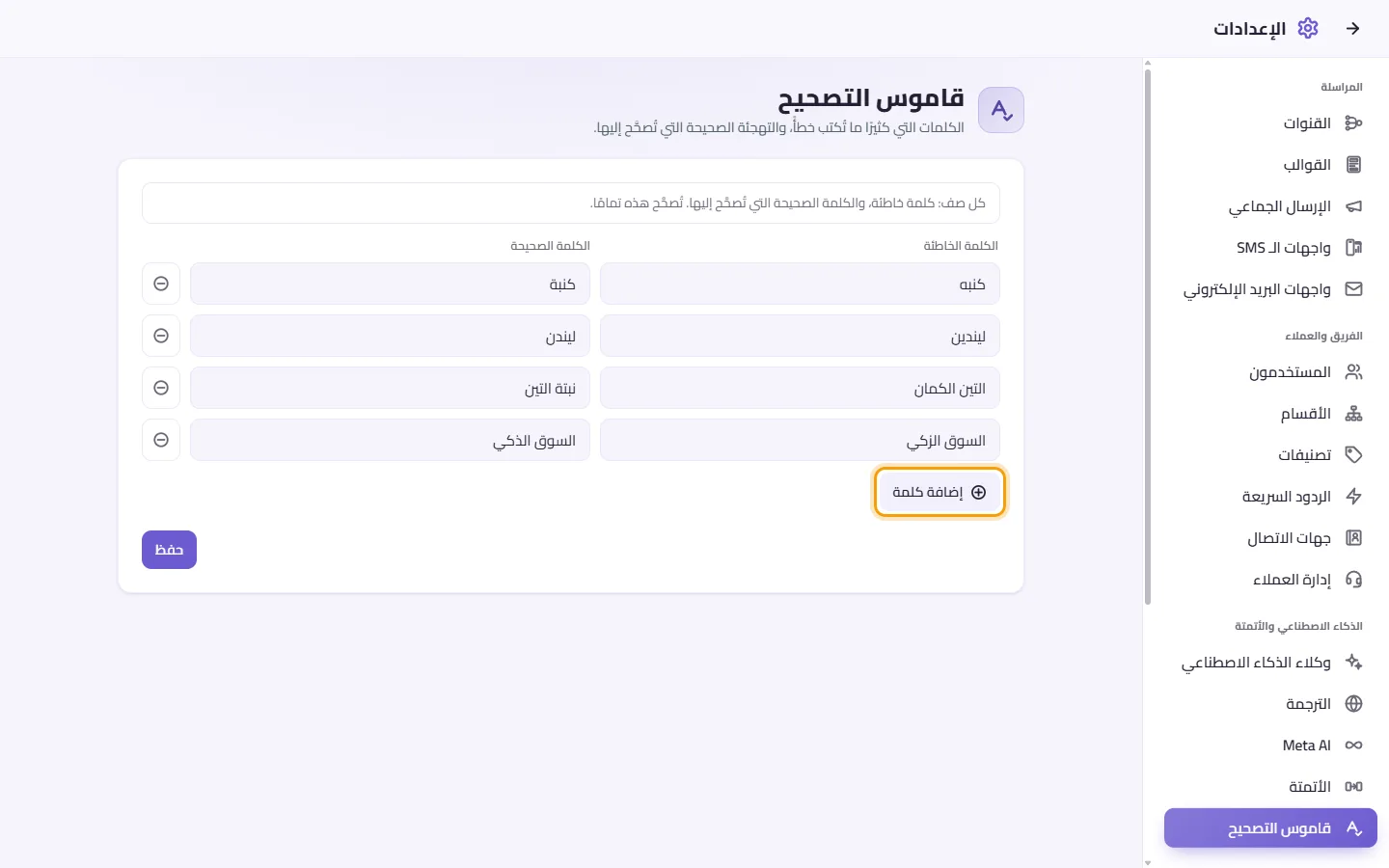
Task: Remove the كنبه row with minus button
Action: (x=161, y=284)
